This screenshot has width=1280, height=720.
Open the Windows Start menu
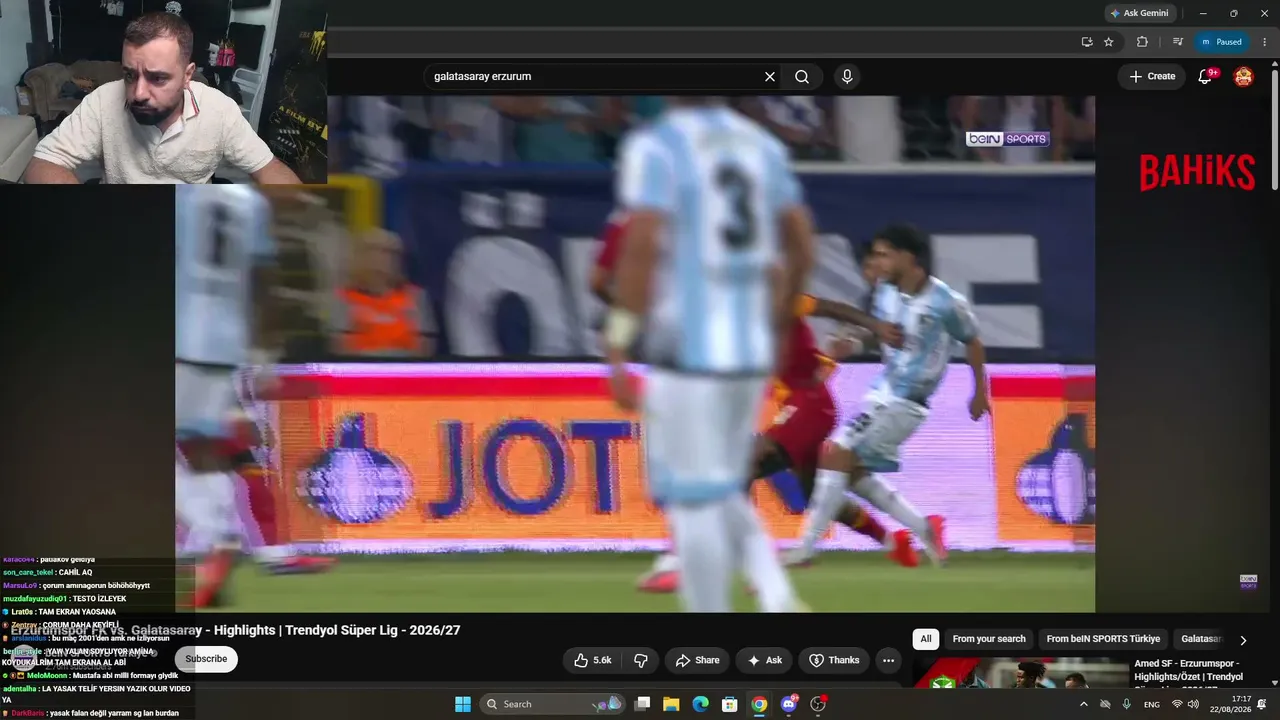463,704
